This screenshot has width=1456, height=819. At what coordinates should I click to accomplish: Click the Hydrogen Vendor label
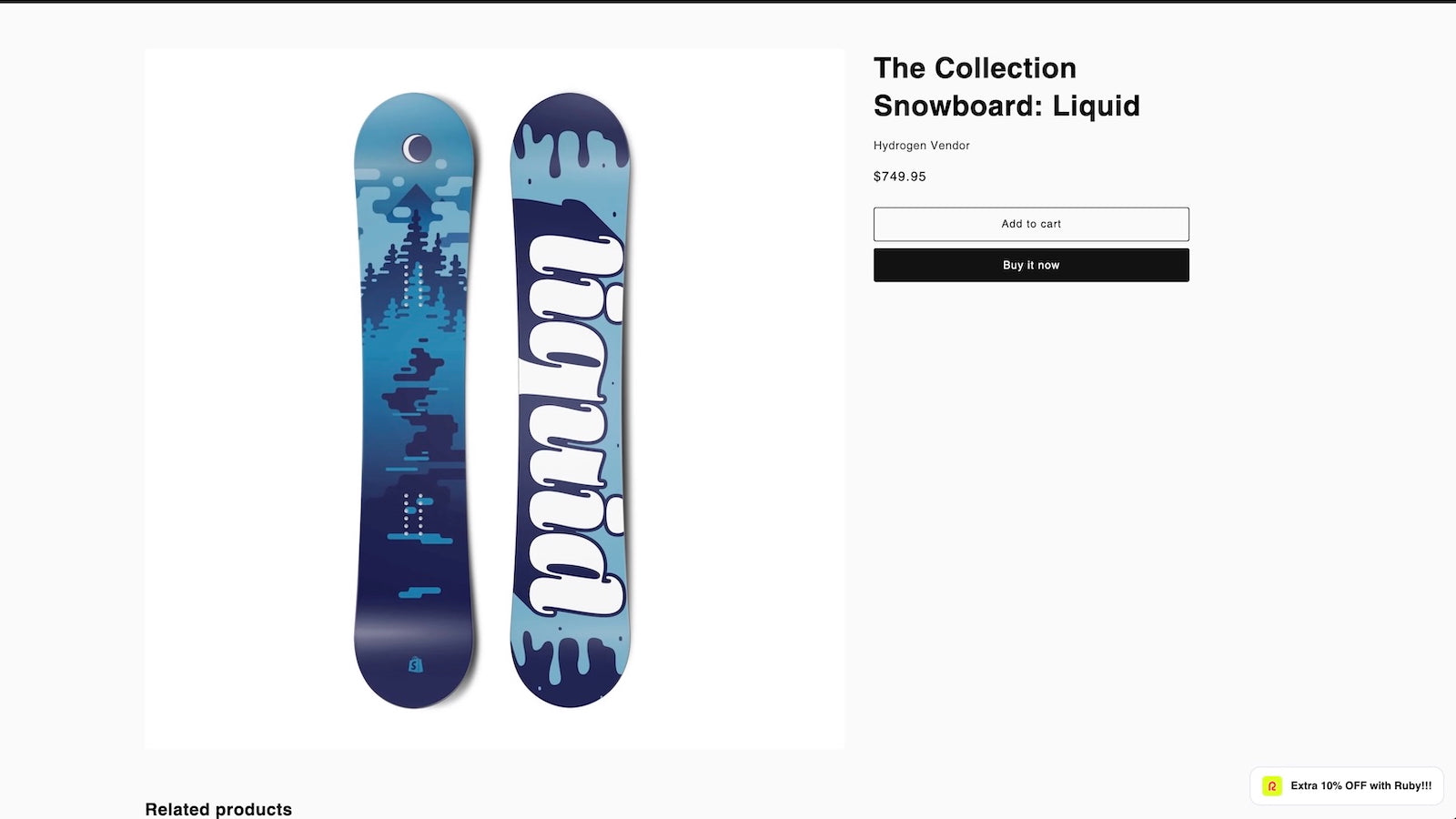tap(922, 146)
